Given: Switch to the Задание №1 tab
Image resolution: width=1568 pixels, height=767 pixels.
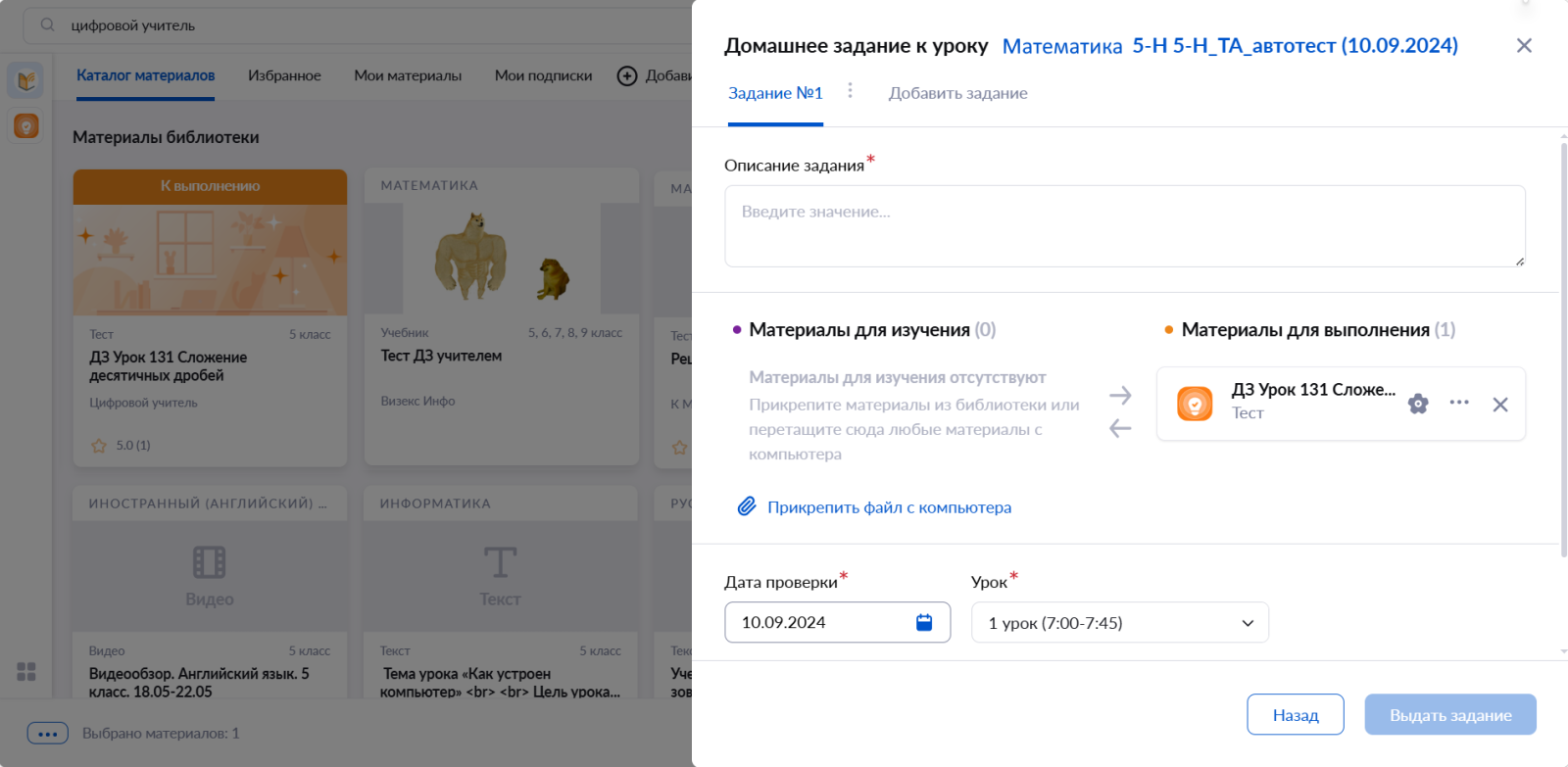Looking at the screenshot, I should pos(775,93).
